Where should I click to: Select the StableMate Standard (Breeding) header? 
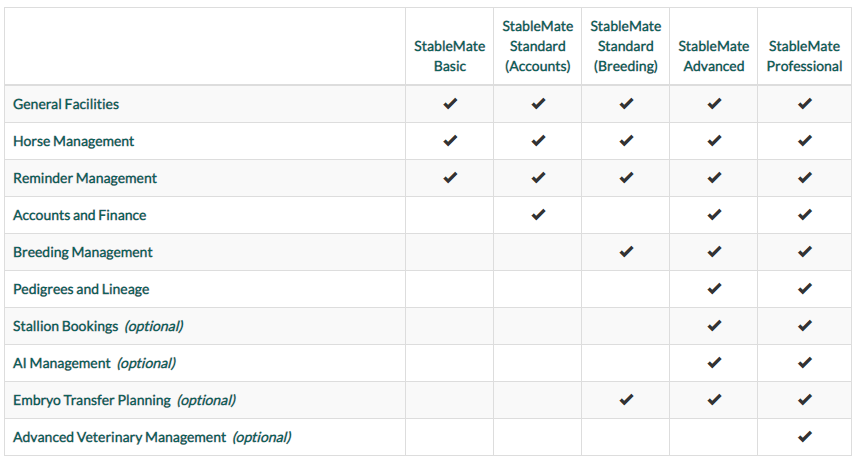pos(625,46)
